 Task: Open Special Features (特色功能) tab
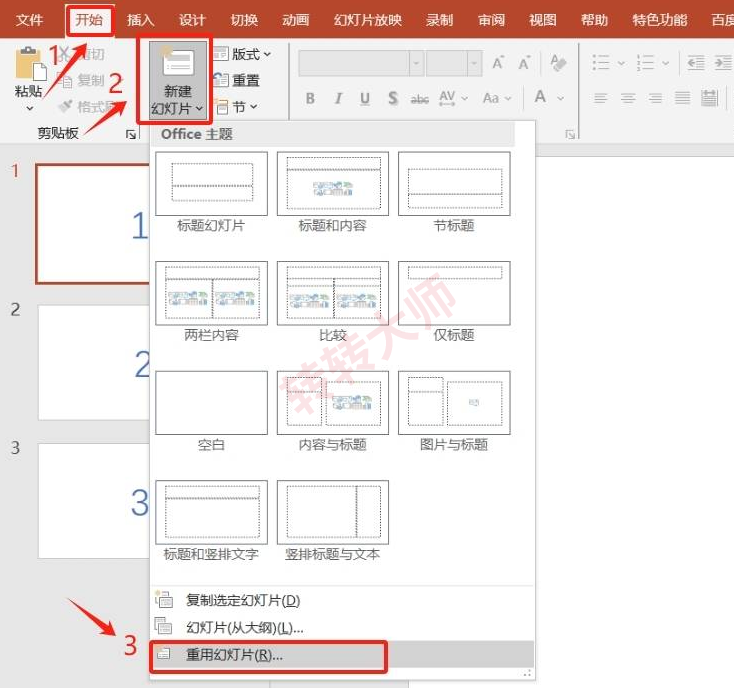pos(659,20)
